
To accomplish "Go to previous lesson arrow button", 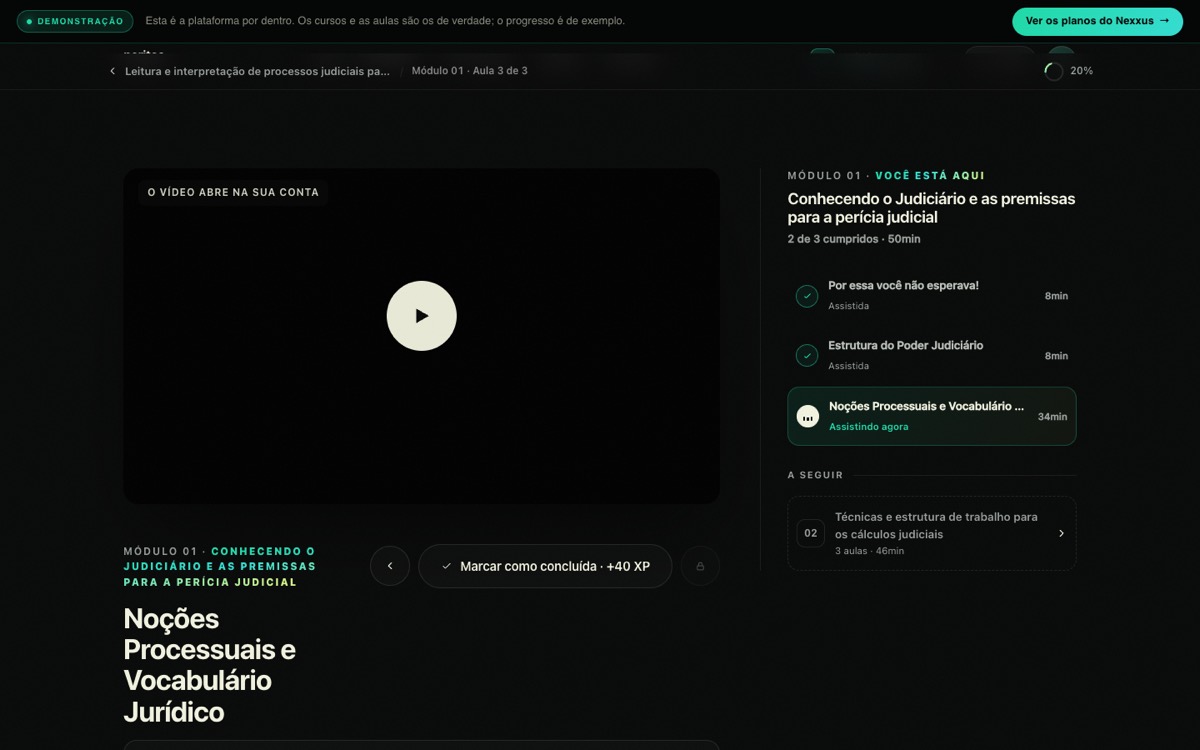I will (x=390, y=566).
